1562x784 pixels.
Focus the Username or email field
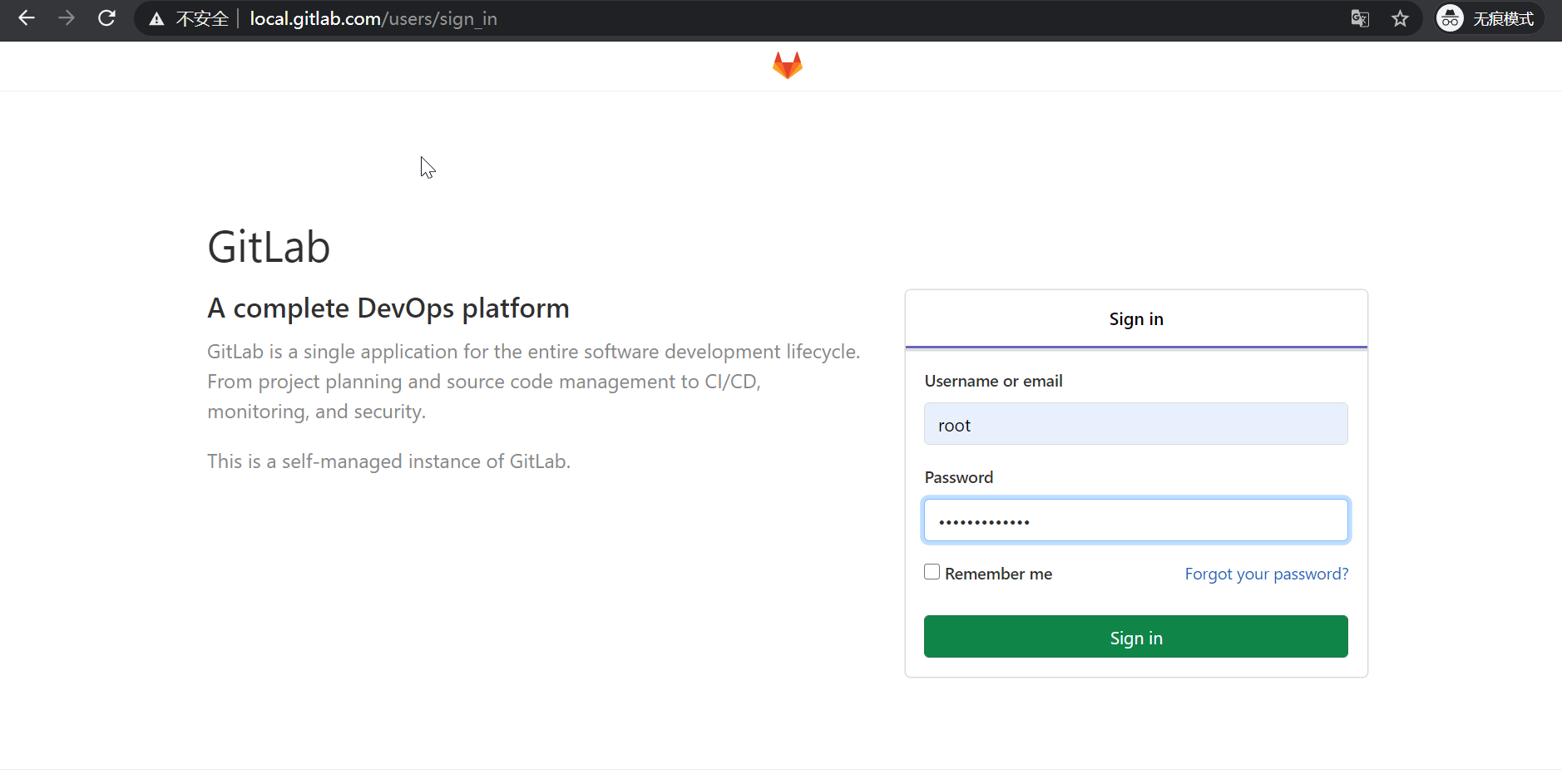(x=1136, y=424)
